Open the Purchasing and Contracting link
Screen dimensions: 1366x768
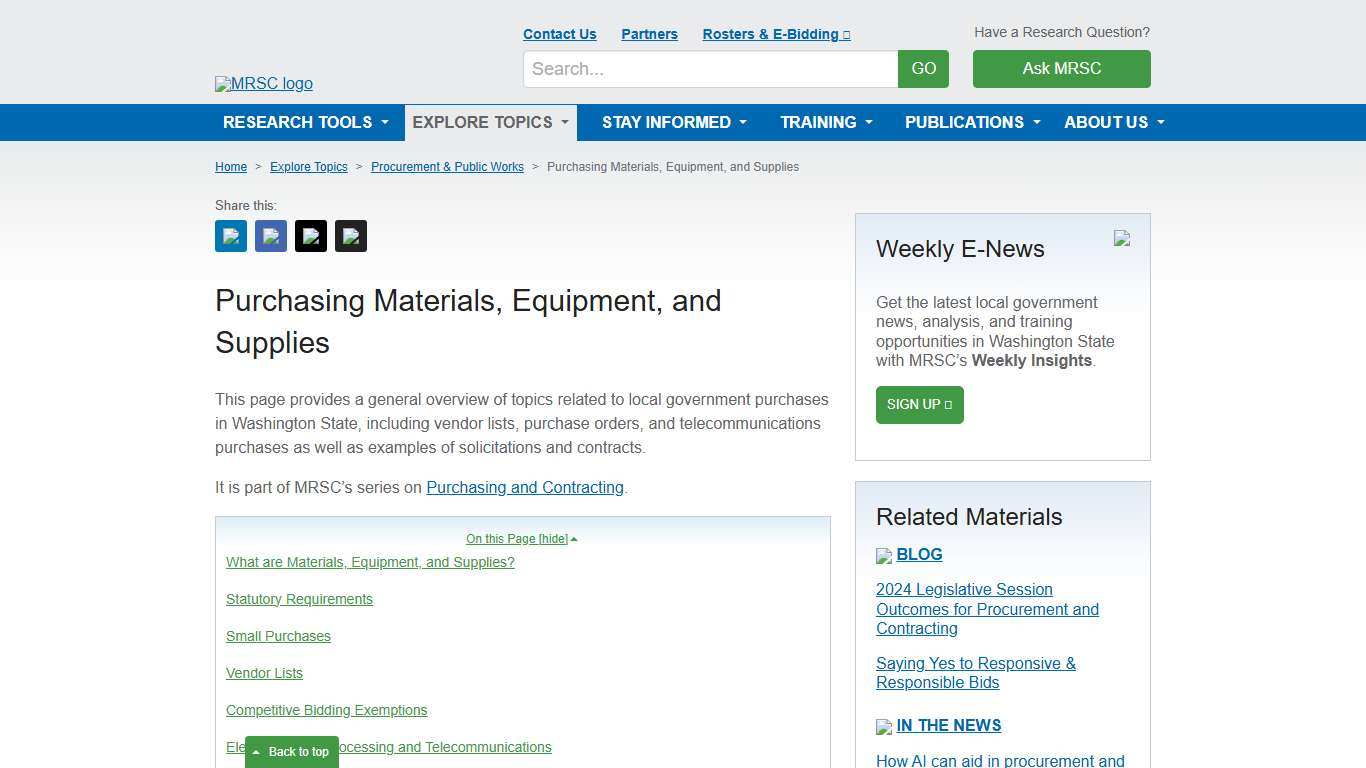tap(525, 487)
